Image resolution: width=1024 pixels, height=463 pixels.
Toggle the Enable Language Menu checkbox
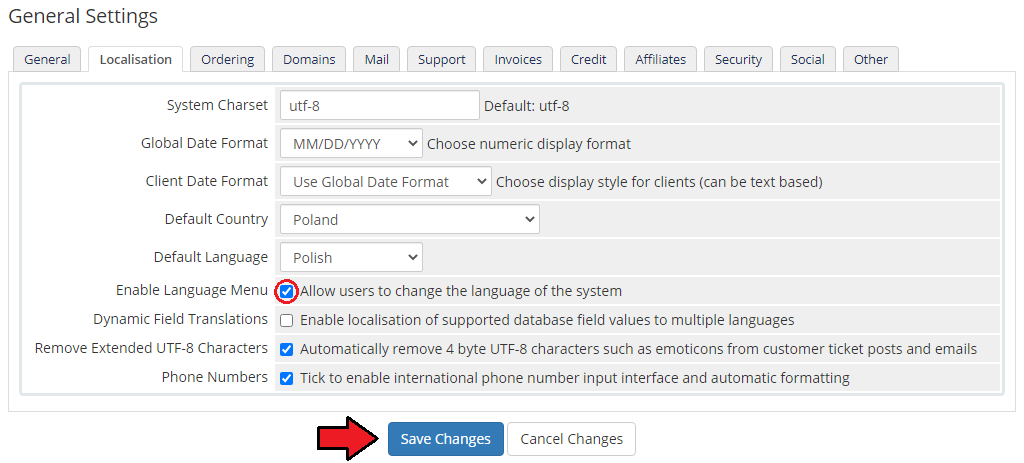coord(286,291)
